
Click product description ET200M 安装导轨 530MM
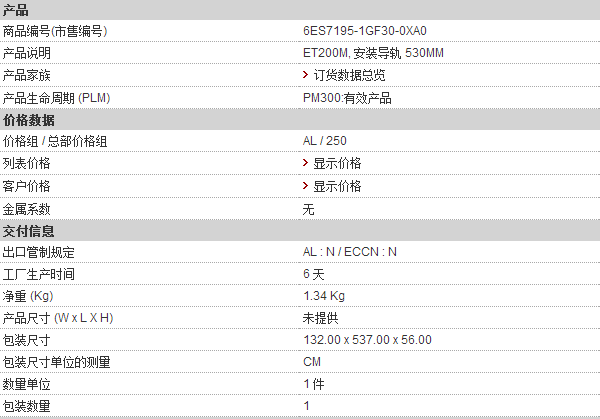coord(373,53)
